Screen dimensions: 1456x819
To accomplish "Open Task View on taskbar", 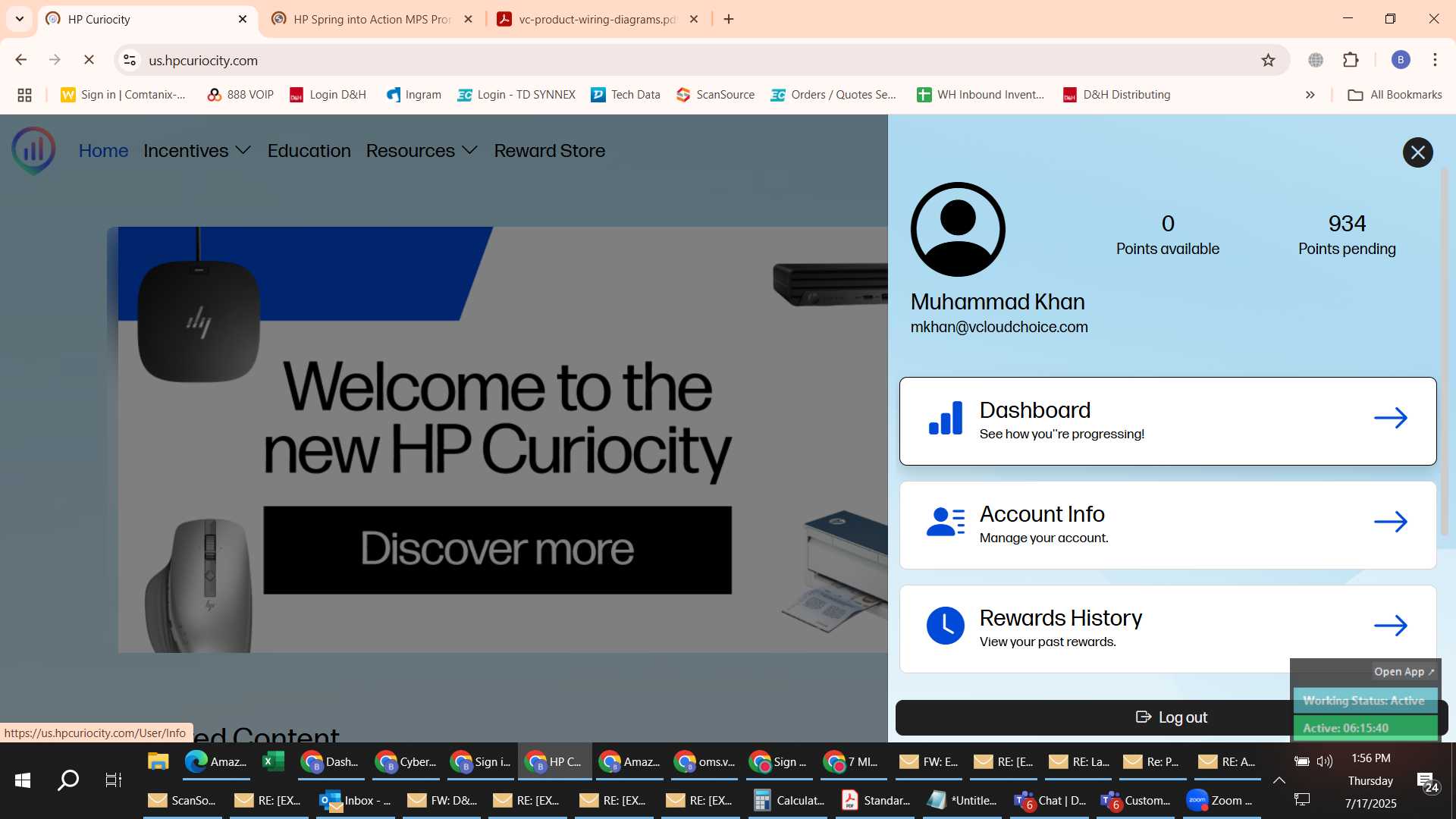I will coord(114,780).
